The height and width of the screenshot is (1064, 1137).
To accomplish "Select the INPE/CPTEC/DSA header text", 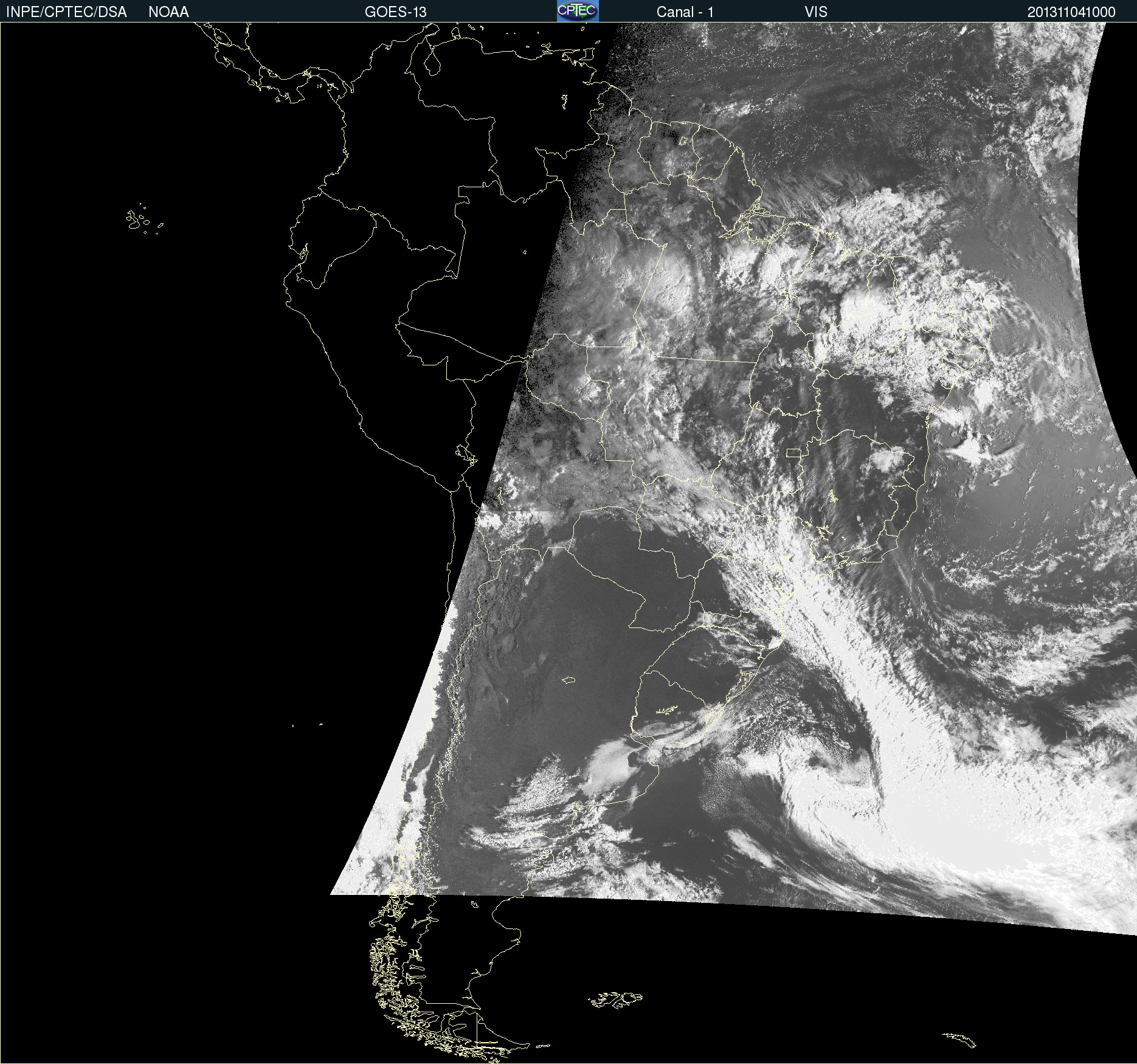I will click(x=66, y=12).
